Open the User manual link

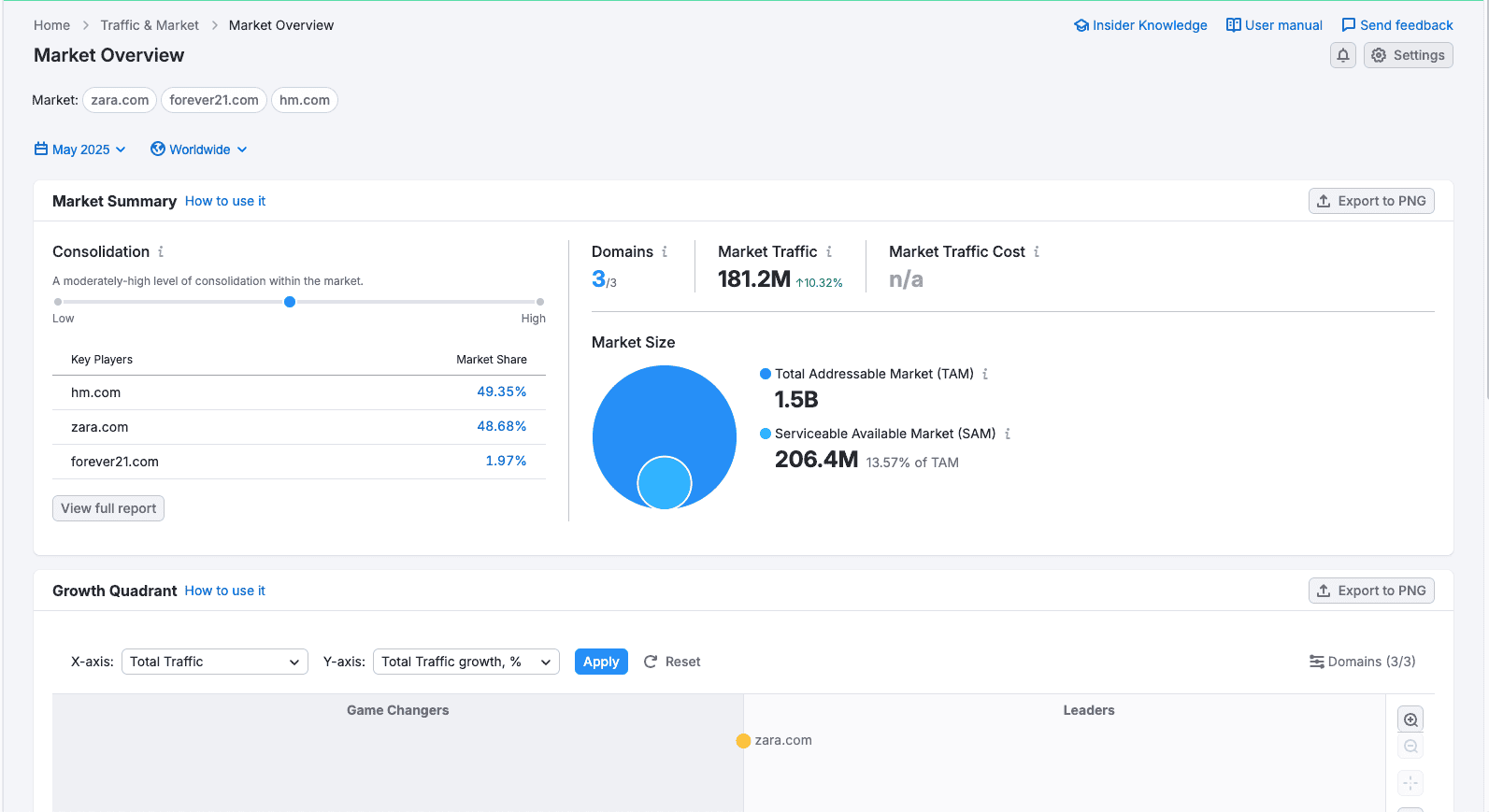[1274, 25]
